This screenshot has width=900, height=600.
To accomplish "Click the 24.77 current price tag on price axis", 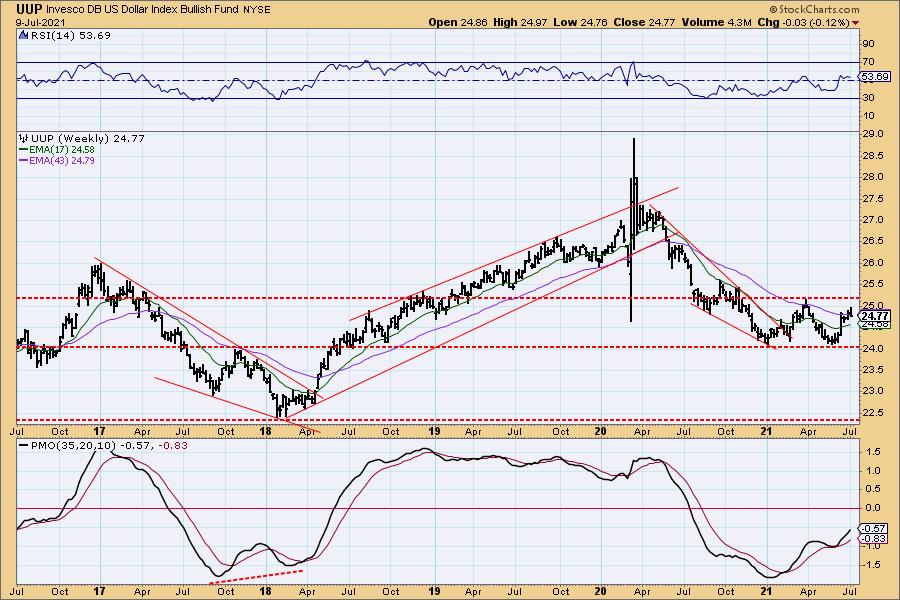I will [875, 316].
